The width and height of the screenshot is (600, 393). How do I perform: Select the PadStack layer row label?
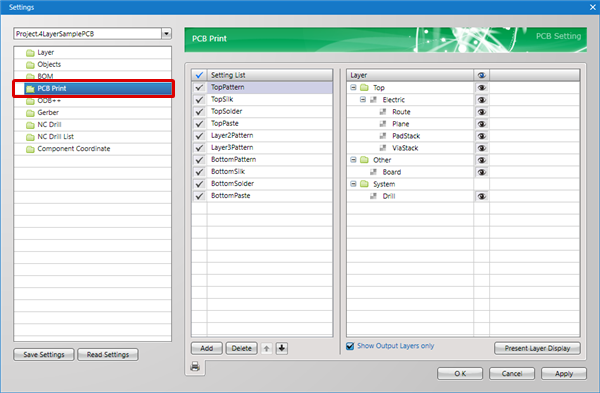click(406, 136)
